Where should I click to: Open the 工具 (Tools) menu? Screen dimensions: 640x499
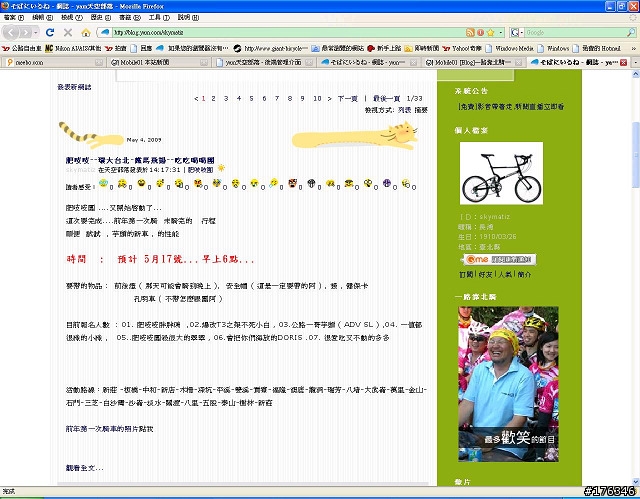pos(159,18)
